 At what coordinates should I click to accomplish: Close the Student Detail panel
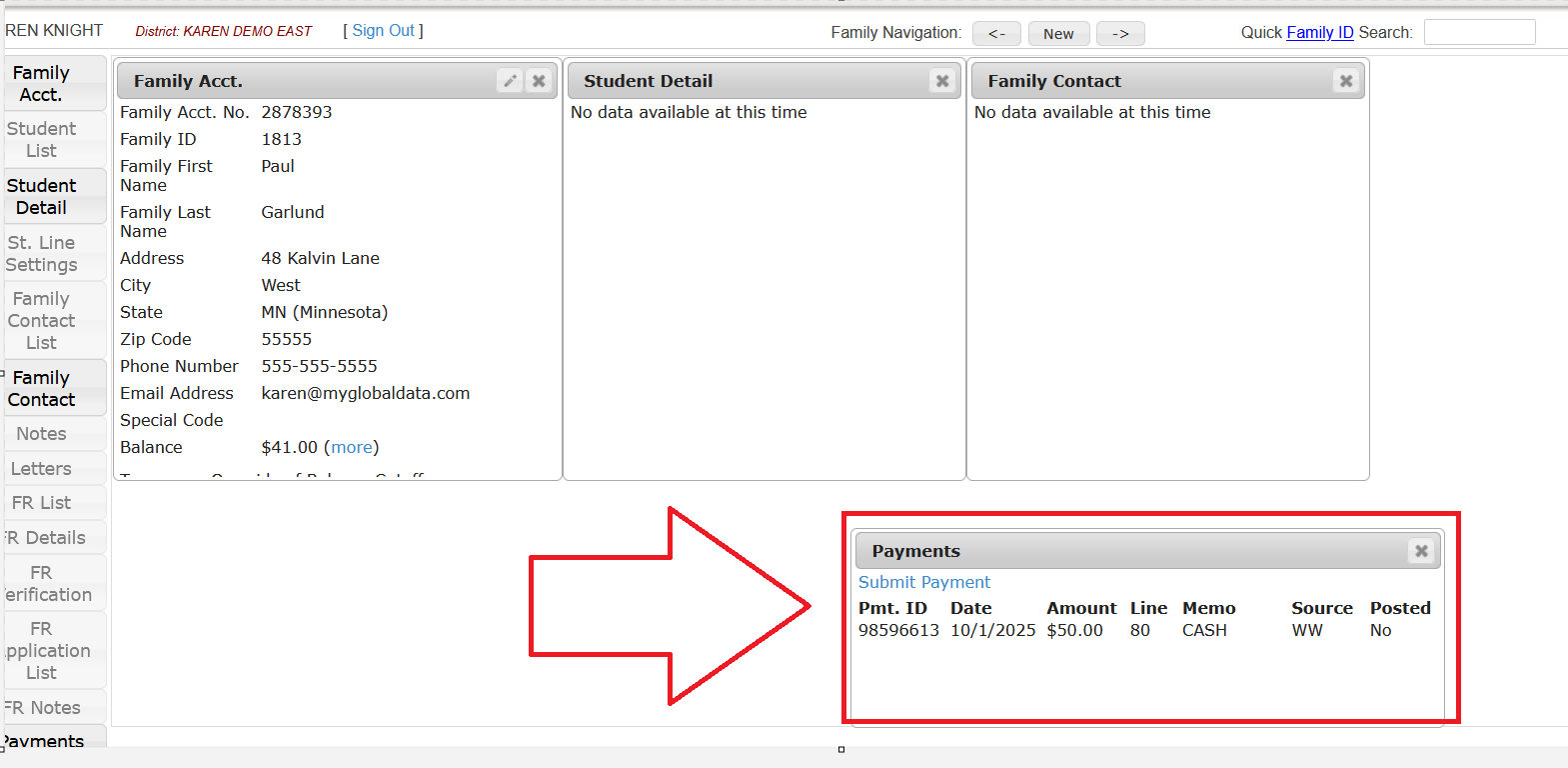coord(941,81)
